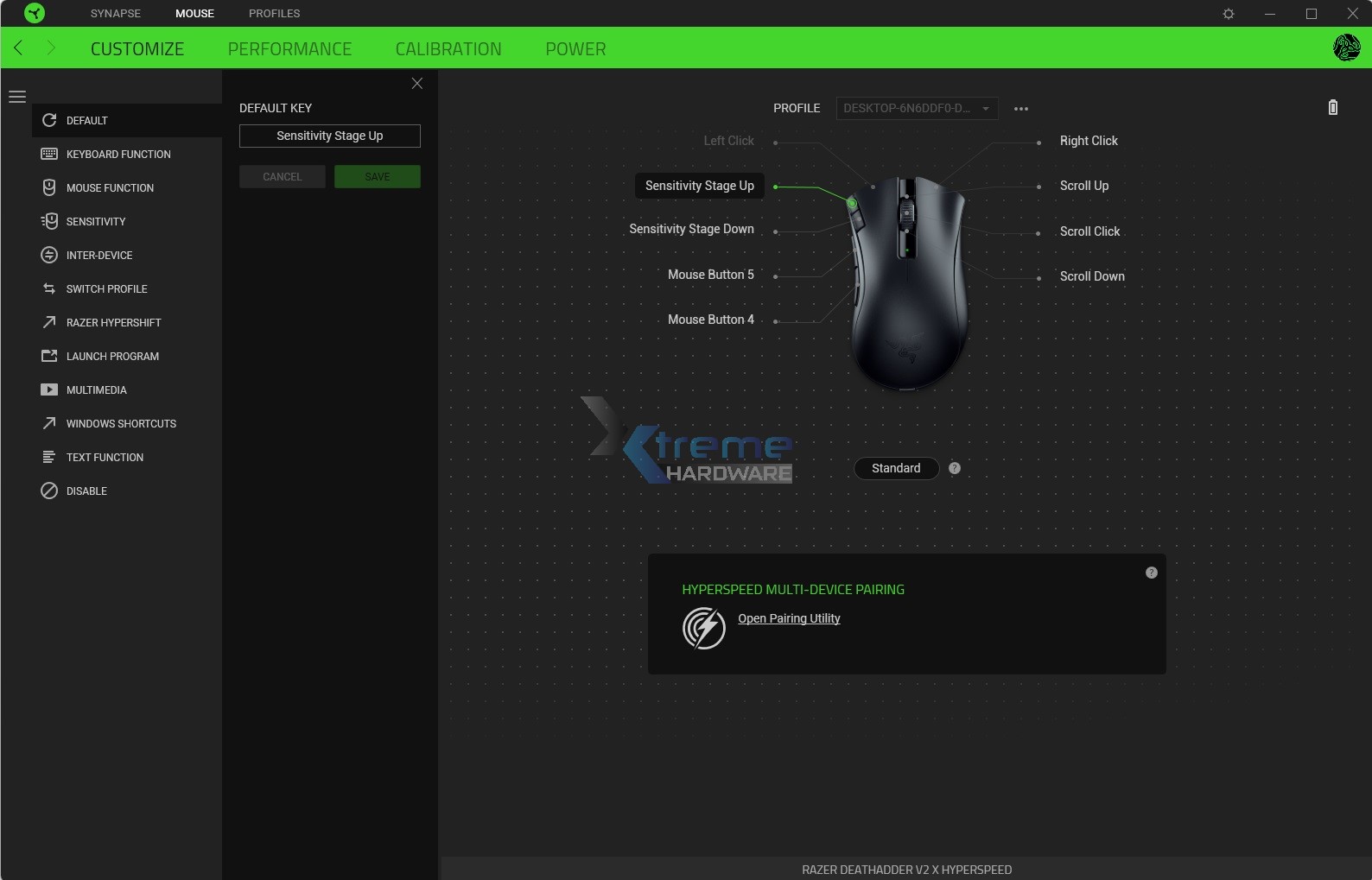Open the Sensitivity Stage Up default key box

click(329, 136)
